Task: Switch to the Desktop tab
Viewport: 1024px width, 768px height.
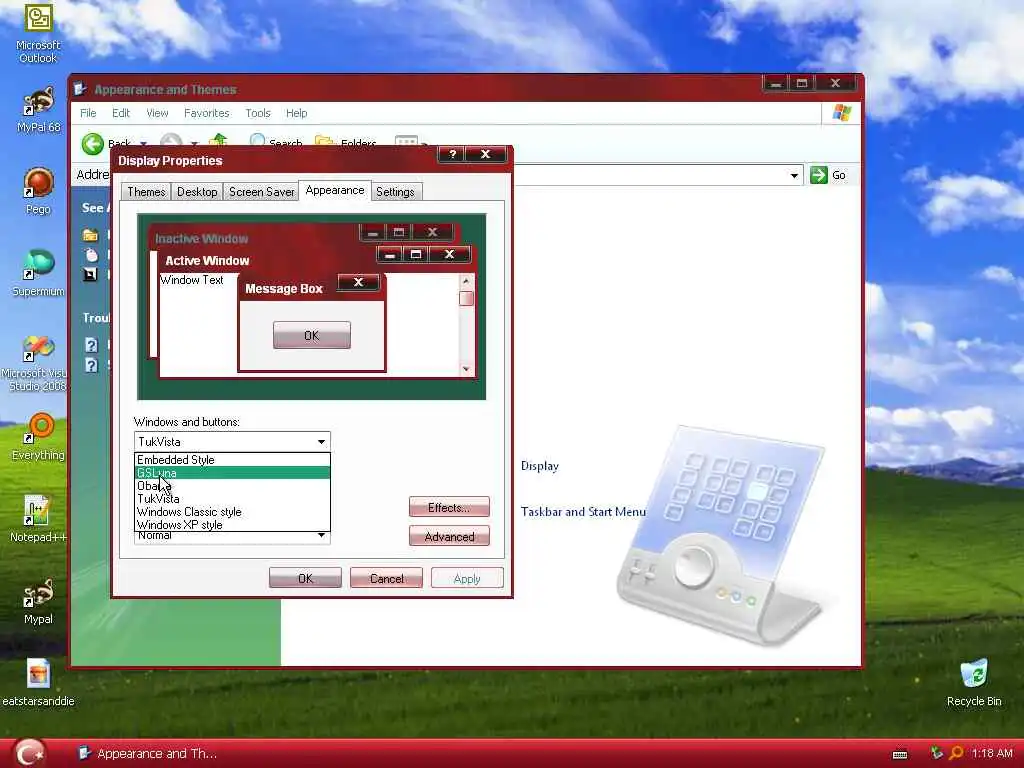Action: click(197, 192)
